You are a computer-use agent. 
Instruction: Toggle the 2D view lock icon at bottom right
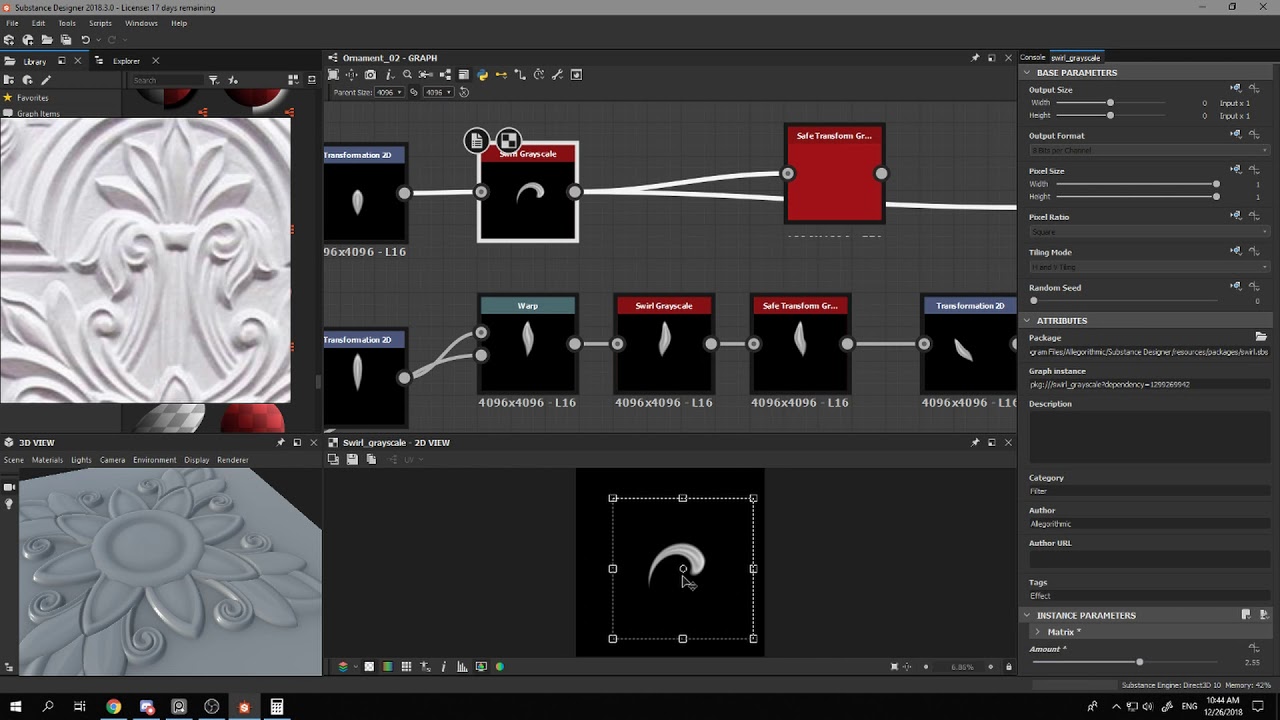(x=1008, y=667)
